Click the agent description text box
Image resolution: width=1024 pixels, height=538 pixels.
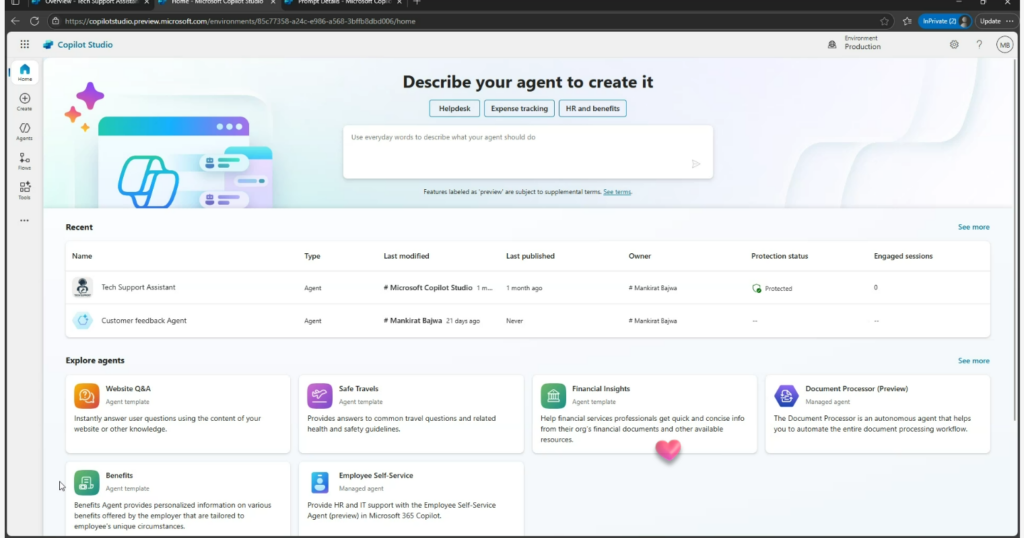[528, 151]
